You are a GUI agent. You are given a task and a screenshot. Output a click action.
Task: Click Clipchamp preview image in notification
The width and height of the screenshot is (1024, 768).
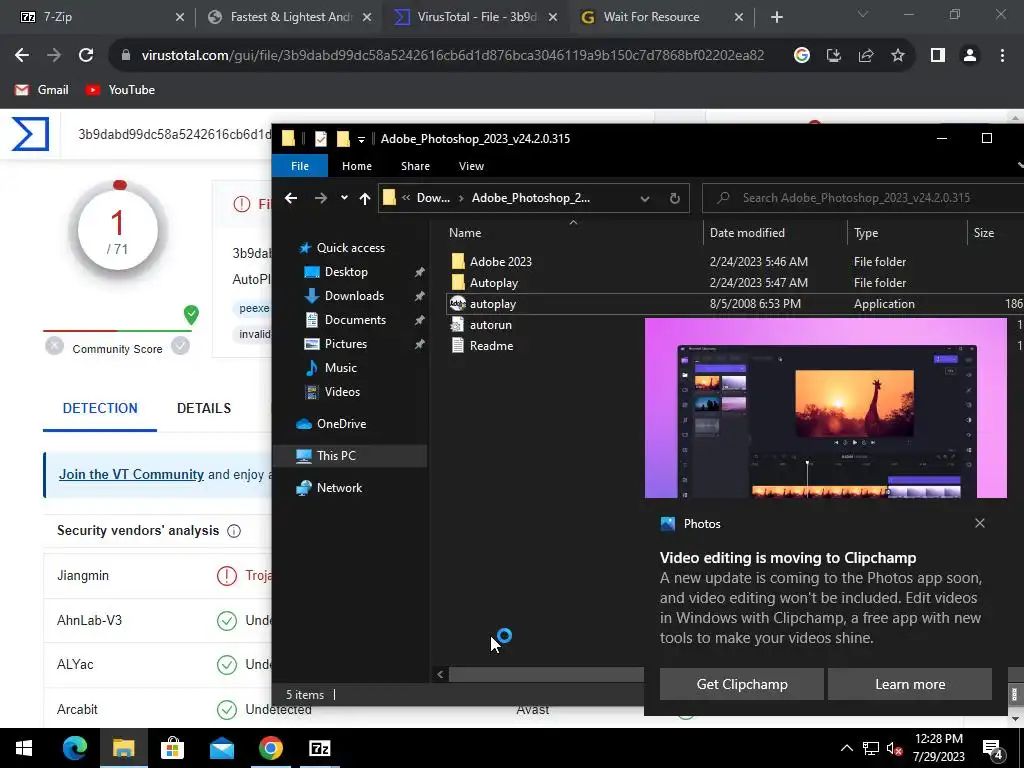tap(825, 408)
